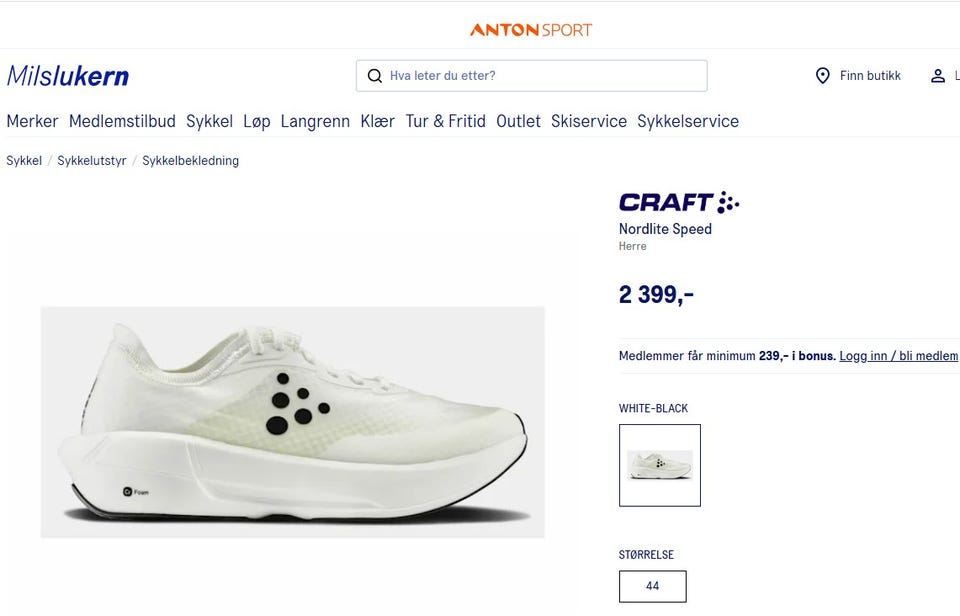This screenshot has height=616, width=960.
Task: Focus the 'Hva leter du etter?' search field
Action: point(531,76)
